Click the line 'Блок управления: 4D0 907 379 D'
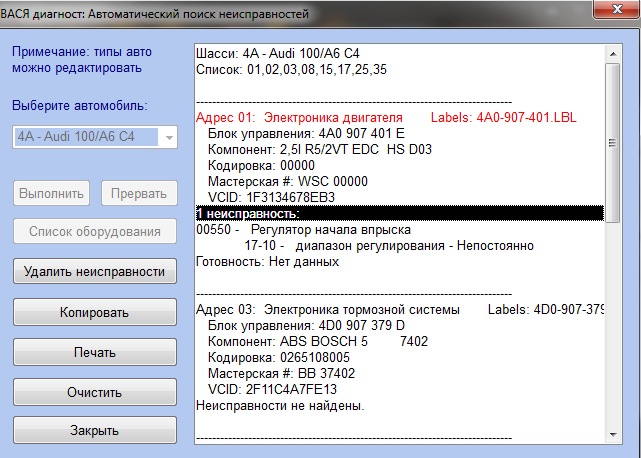The width and height of the screenshot is (641, 458). pos(306,326)
